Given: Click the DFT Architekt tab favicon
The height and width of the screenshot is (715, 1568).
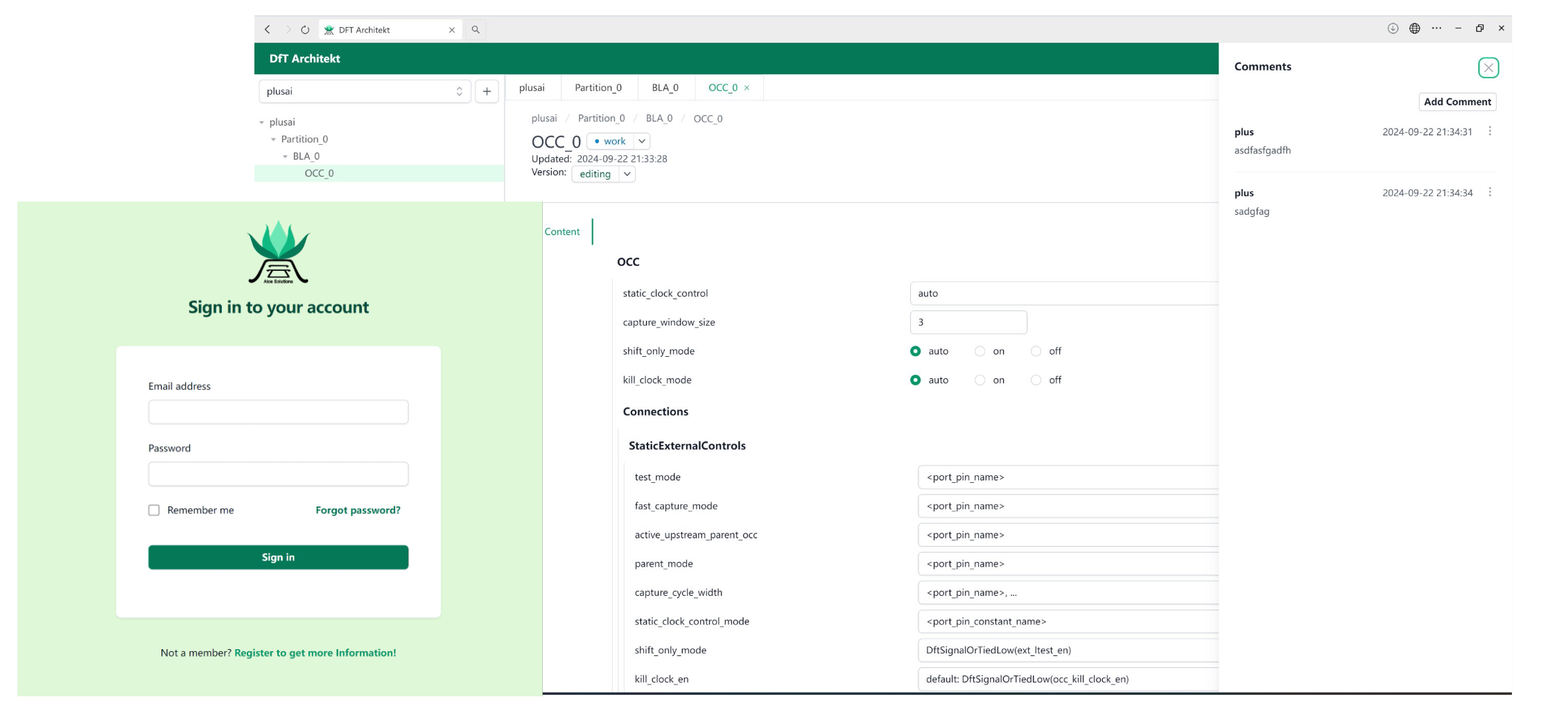Looking at the screenshot, I should point(329,30).
